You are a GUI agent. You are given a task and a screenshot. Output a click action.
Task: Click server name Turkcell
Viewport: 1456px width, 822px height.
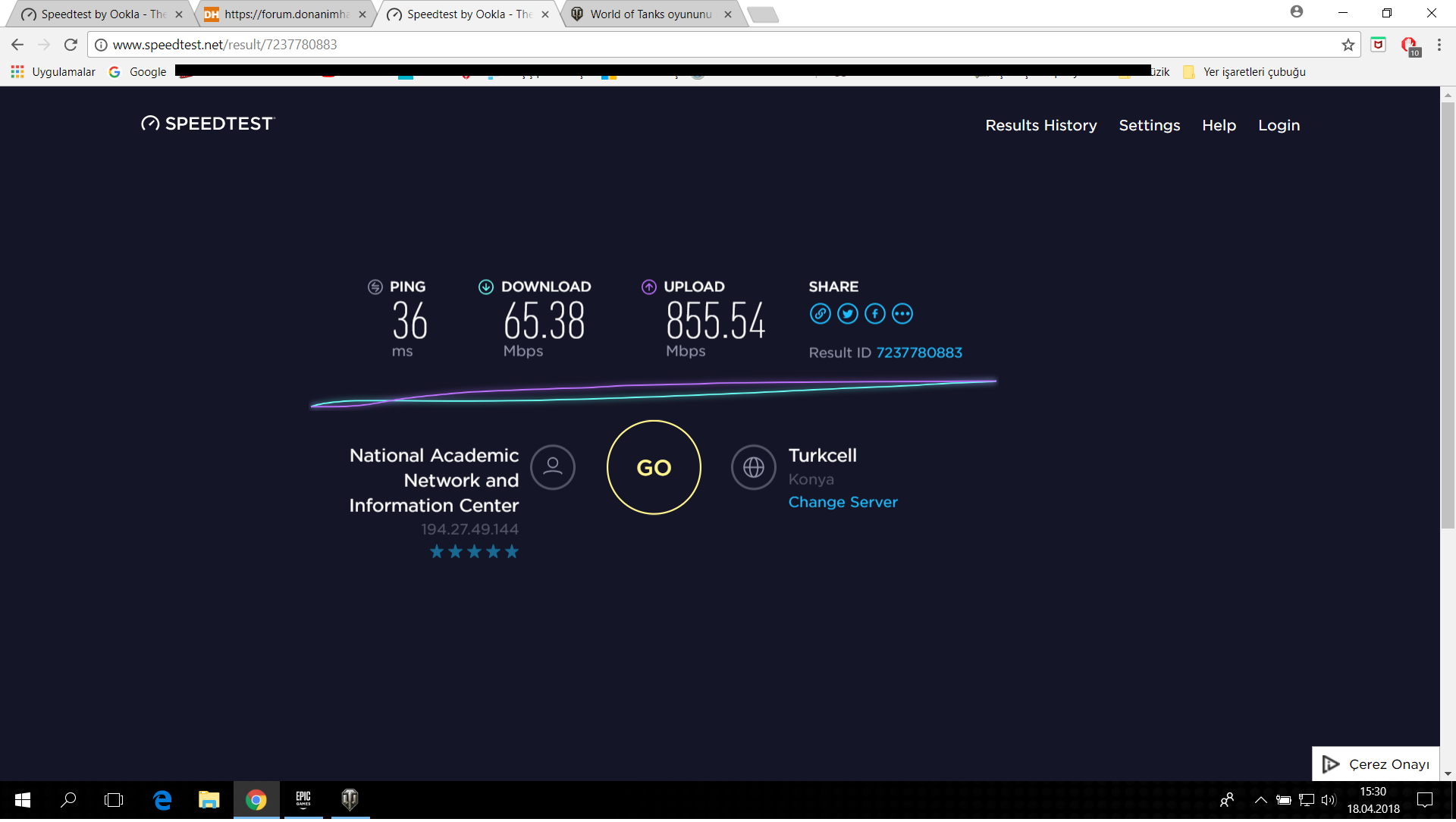click(x=822, y=456)
